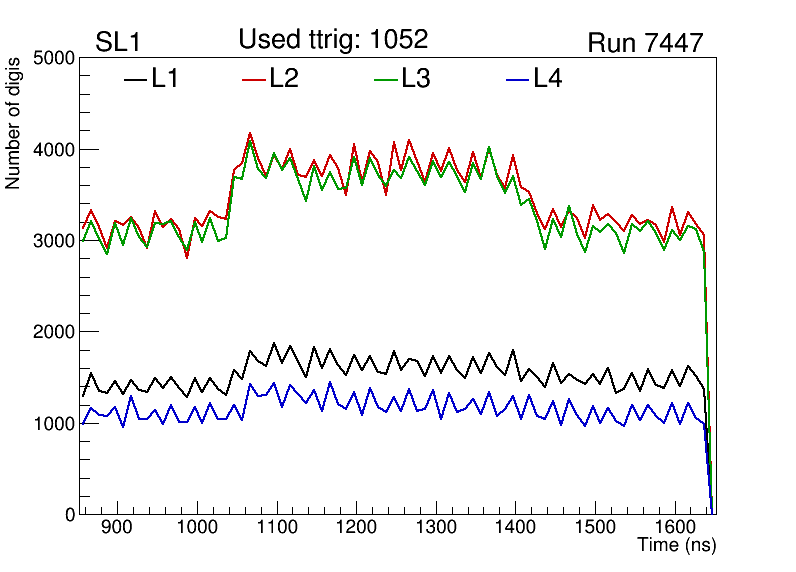The height and width of the screenshot is (572, 796).
Task: Click the blue L4 legend line sample
Action: point(517,79)
